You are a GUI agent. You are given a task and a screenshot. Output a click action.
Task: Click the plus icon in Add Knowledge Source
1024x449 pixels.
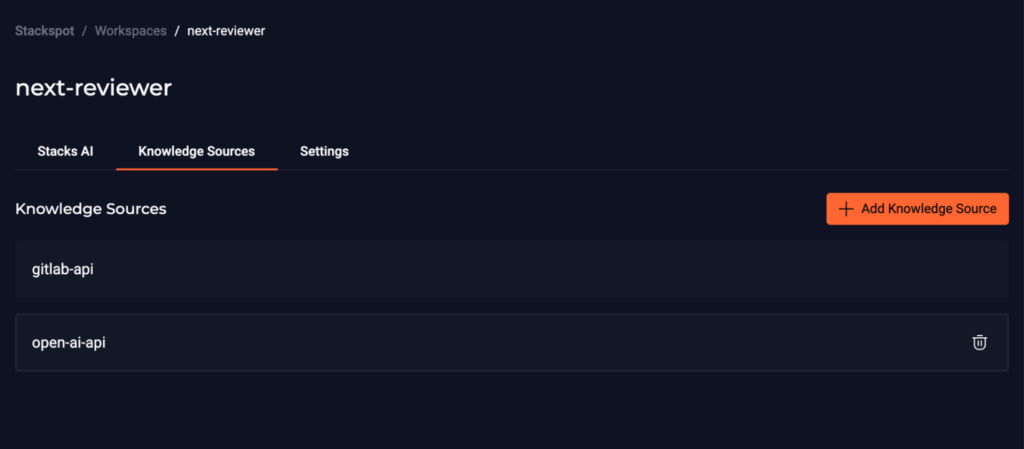(846, 209)
